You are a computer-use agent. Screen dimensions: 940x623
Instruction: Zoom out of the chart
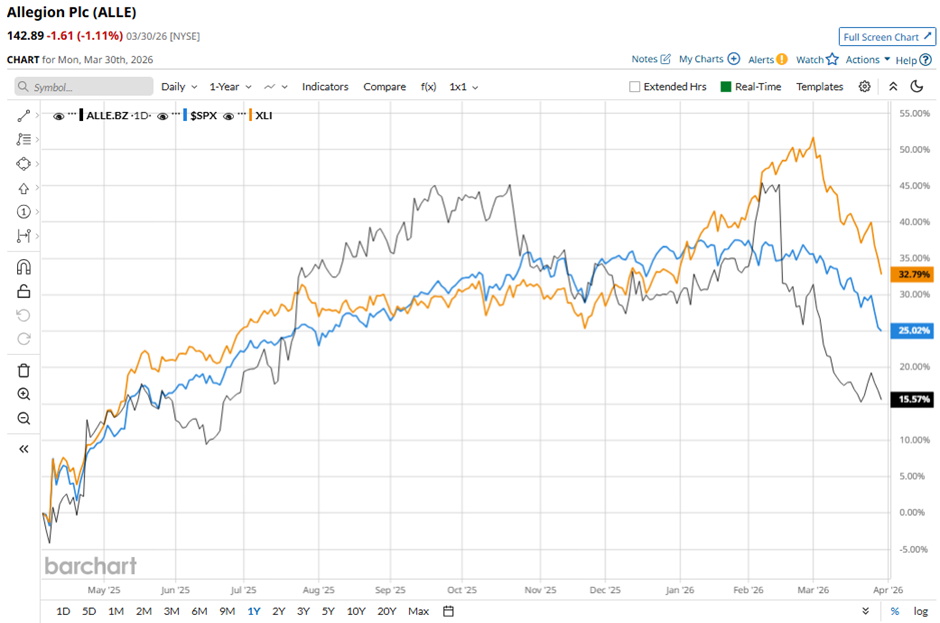point(23,418)
